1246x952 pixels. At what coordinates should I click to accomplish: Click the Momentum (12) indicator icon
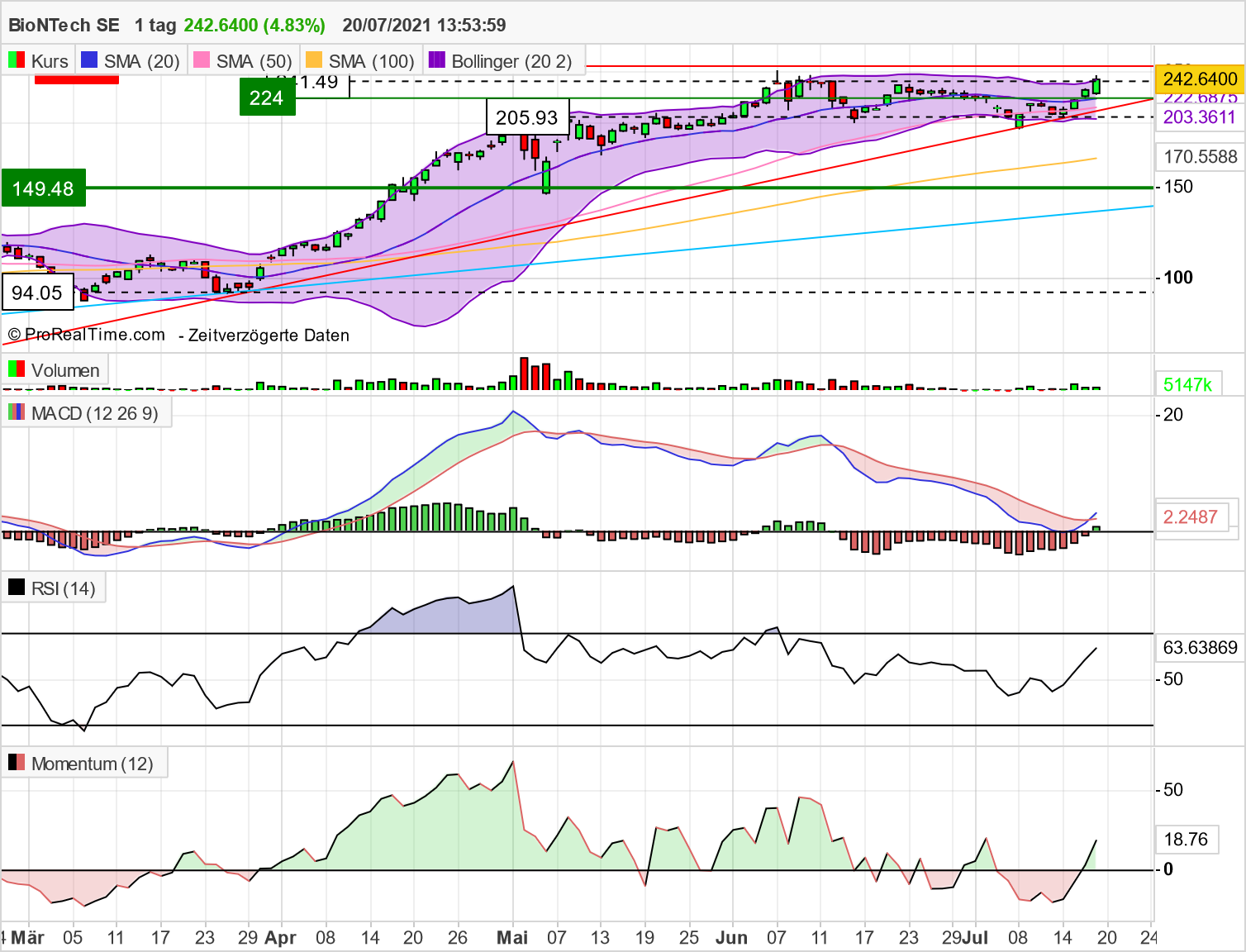click(x=15, y=763)
